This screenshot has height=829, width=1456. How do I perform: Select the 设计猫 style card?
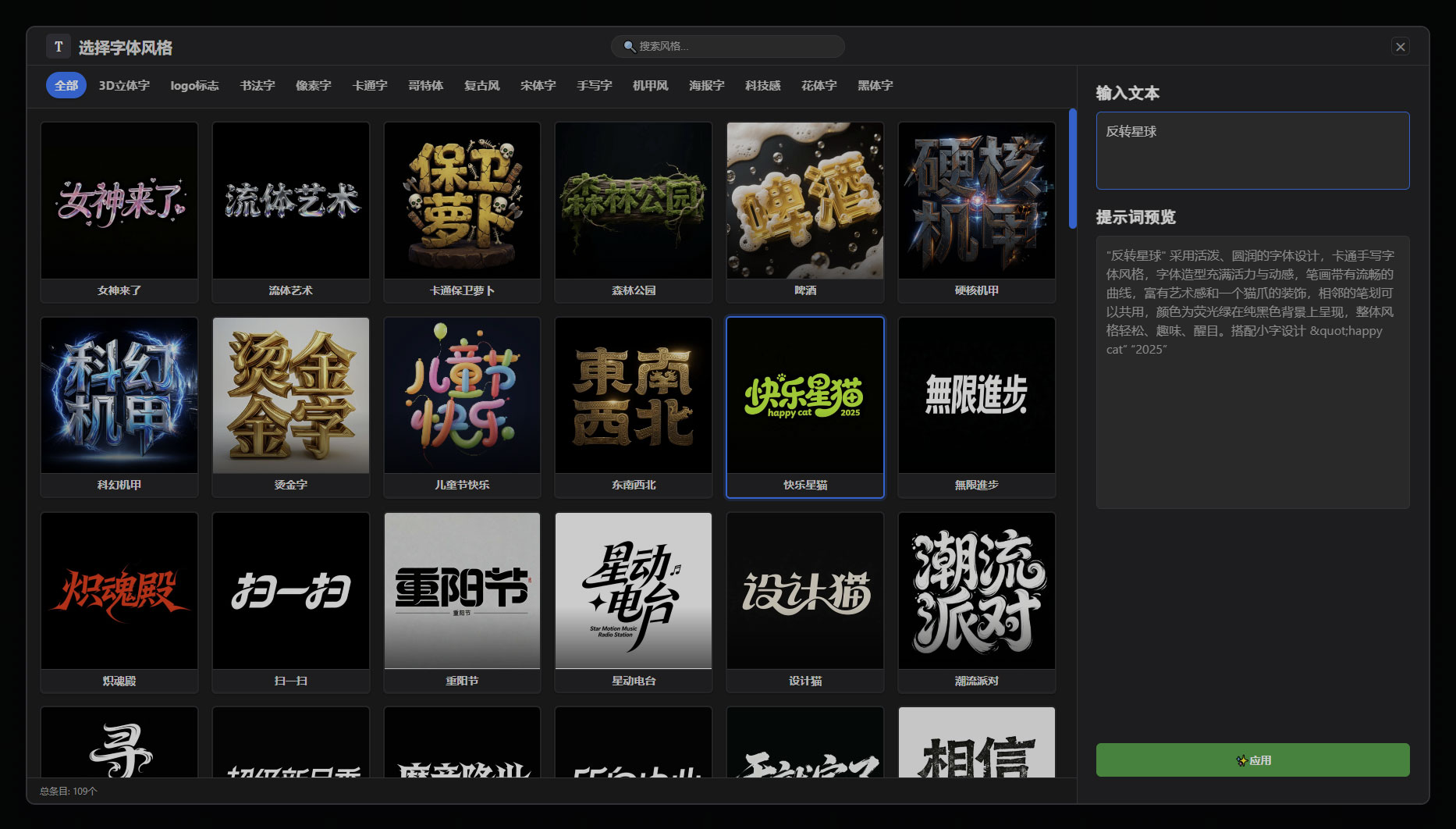tap(805, 602)
